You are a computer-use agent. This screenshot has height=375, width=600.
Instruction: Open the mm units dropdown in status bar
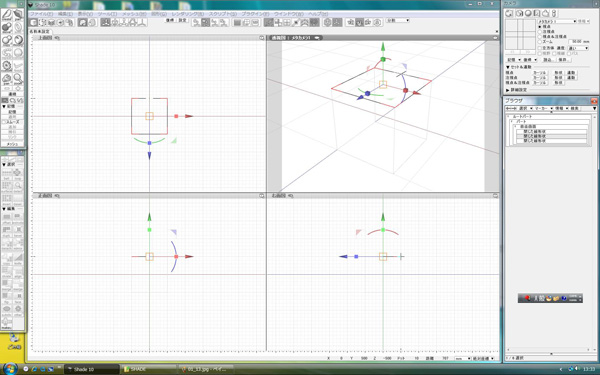click(x=463, y=359)
